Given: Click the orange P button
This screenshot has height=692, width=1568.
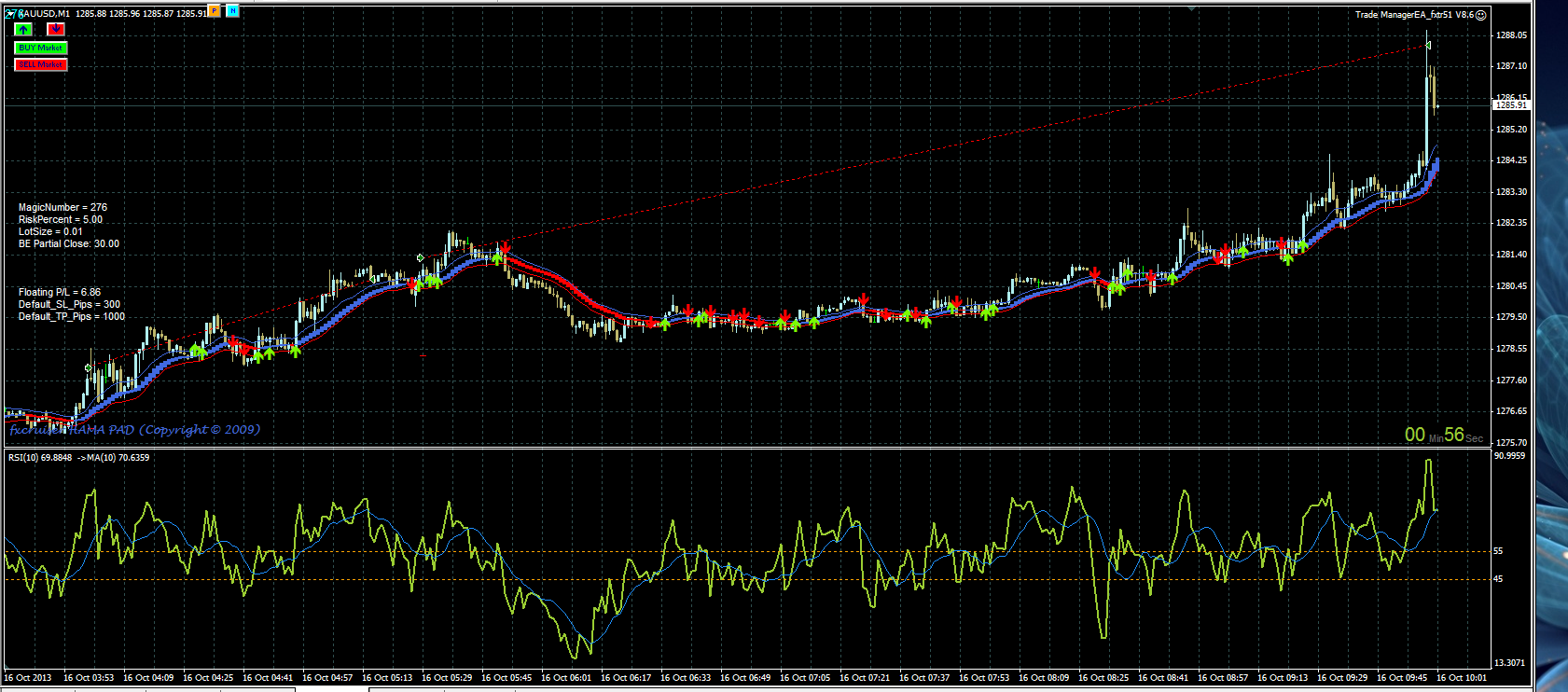Looking at the screenshot, I should (215, 10).
